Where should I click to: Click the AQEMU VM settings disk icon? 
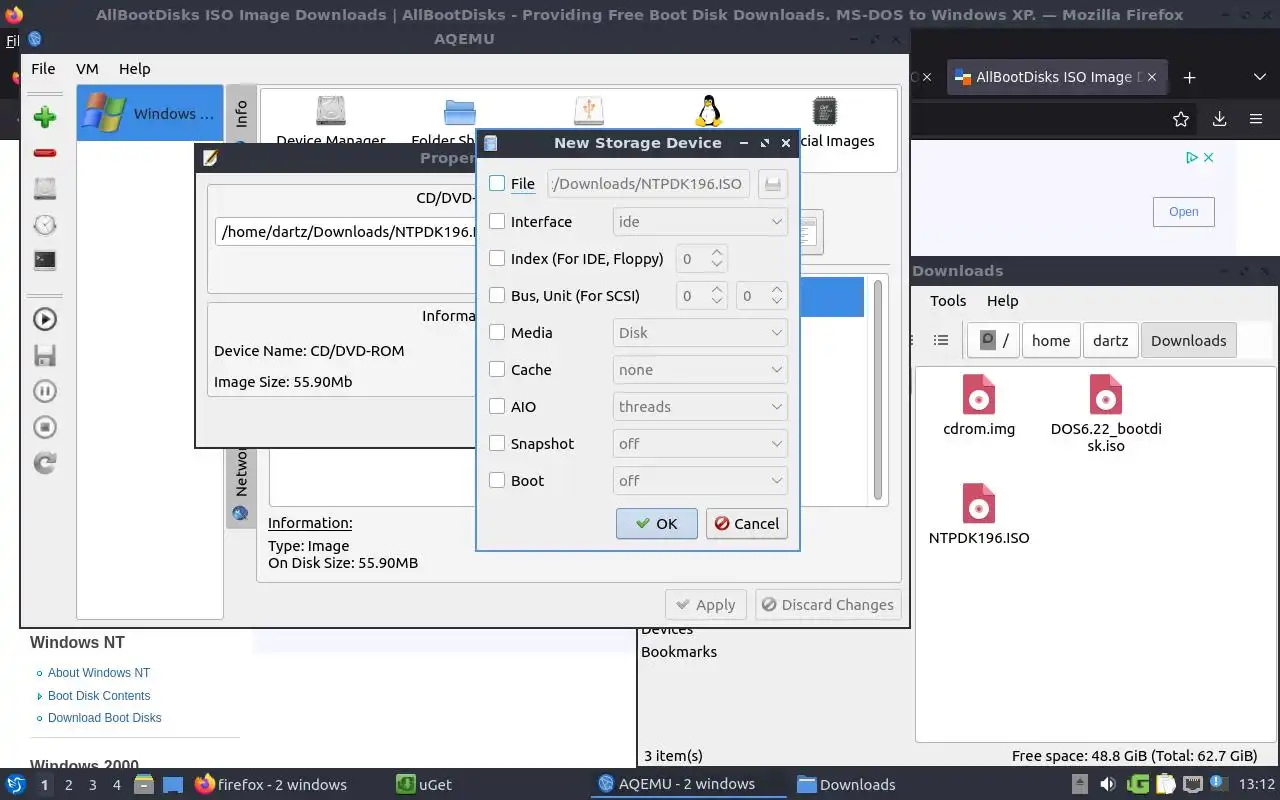(x=44, y=188)
